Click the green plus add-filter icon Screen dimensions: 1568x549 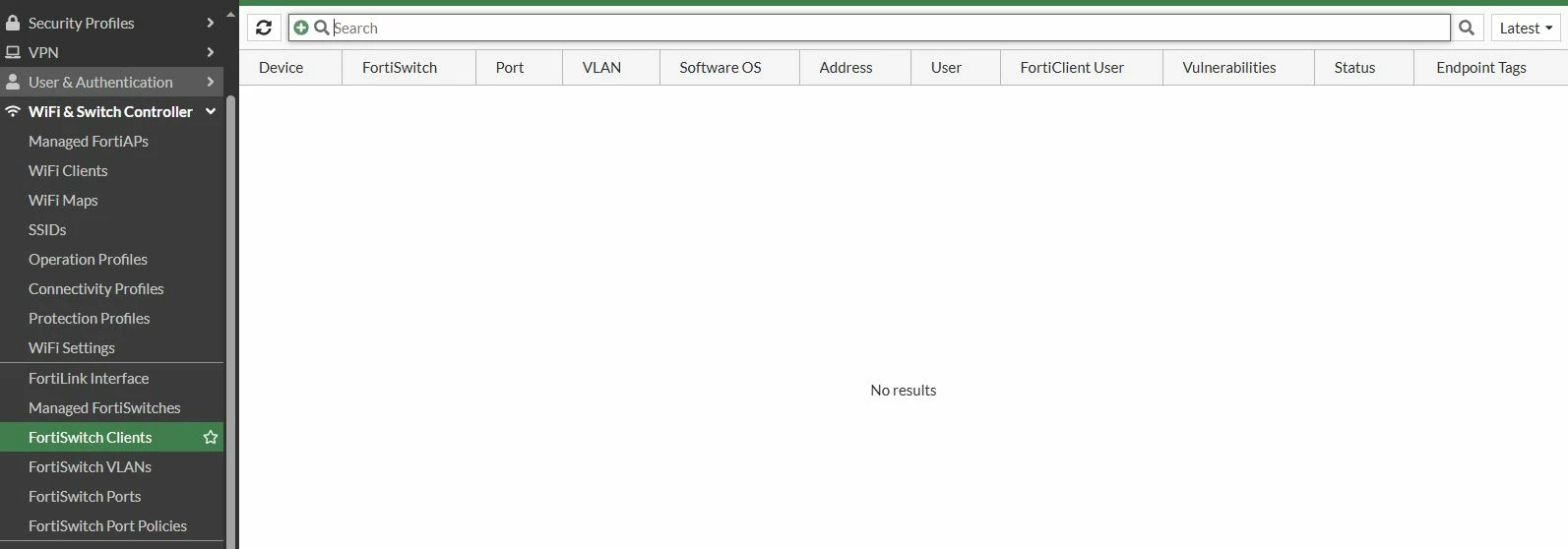[x=301, y=28]
